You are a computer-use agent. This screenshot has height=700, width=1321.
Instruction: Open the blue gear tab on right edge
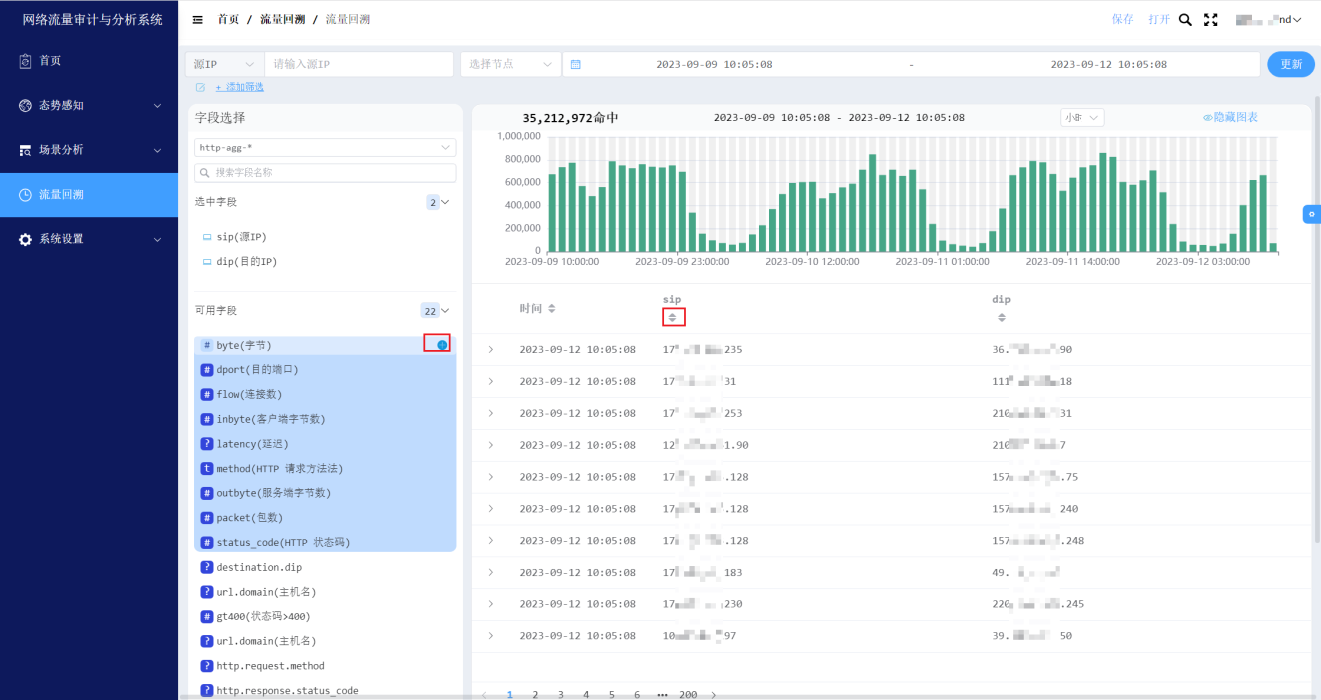click(1311, 214)
